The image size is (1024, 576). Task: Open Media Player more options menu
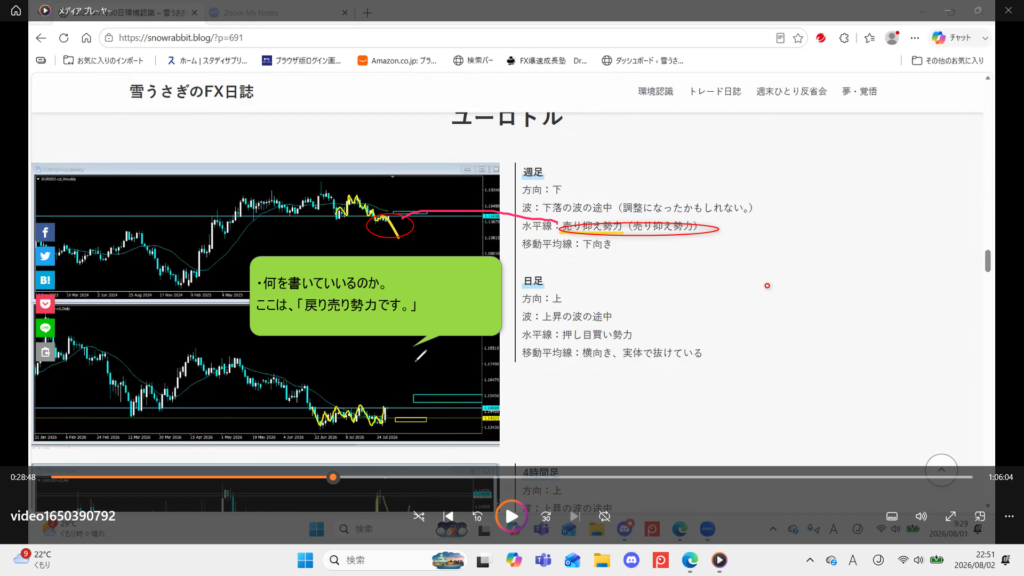point(1009,516)
